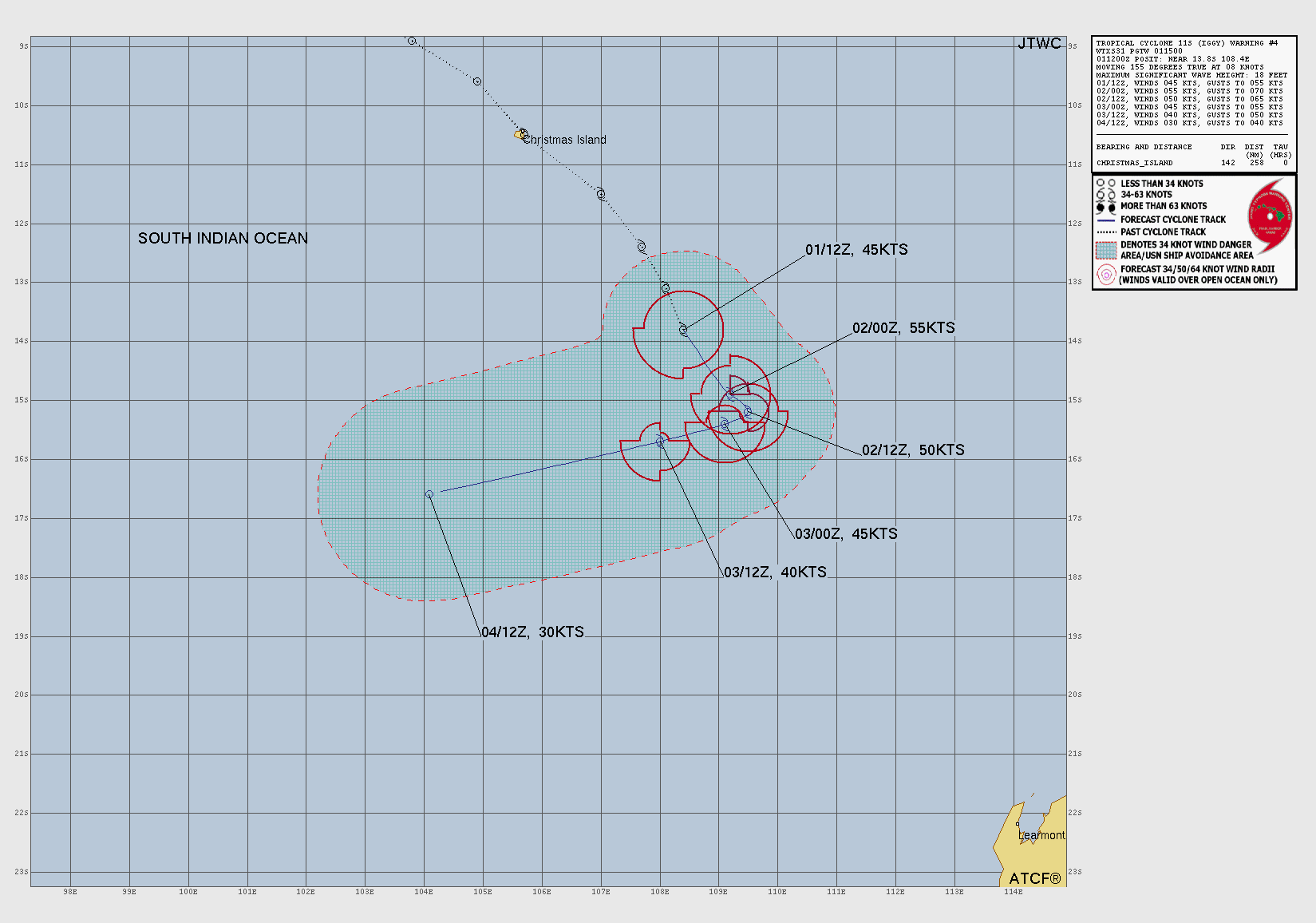Image resolution: width=1316 pixels, height=923 pixels.
Task: Click the 'SOUTH INDIAN OCEAN' map label
Action: click(x=223, y=239)
